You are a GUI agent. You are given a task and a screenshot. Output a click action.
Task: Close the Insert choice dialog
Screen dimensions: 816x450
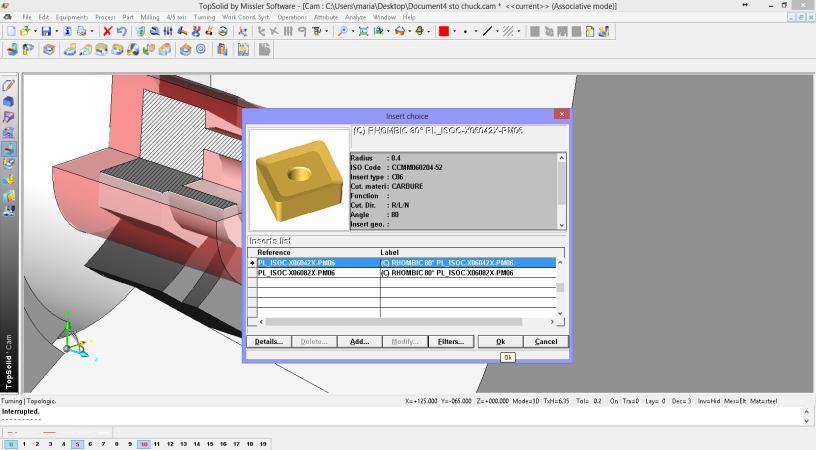tap(562, 114)
